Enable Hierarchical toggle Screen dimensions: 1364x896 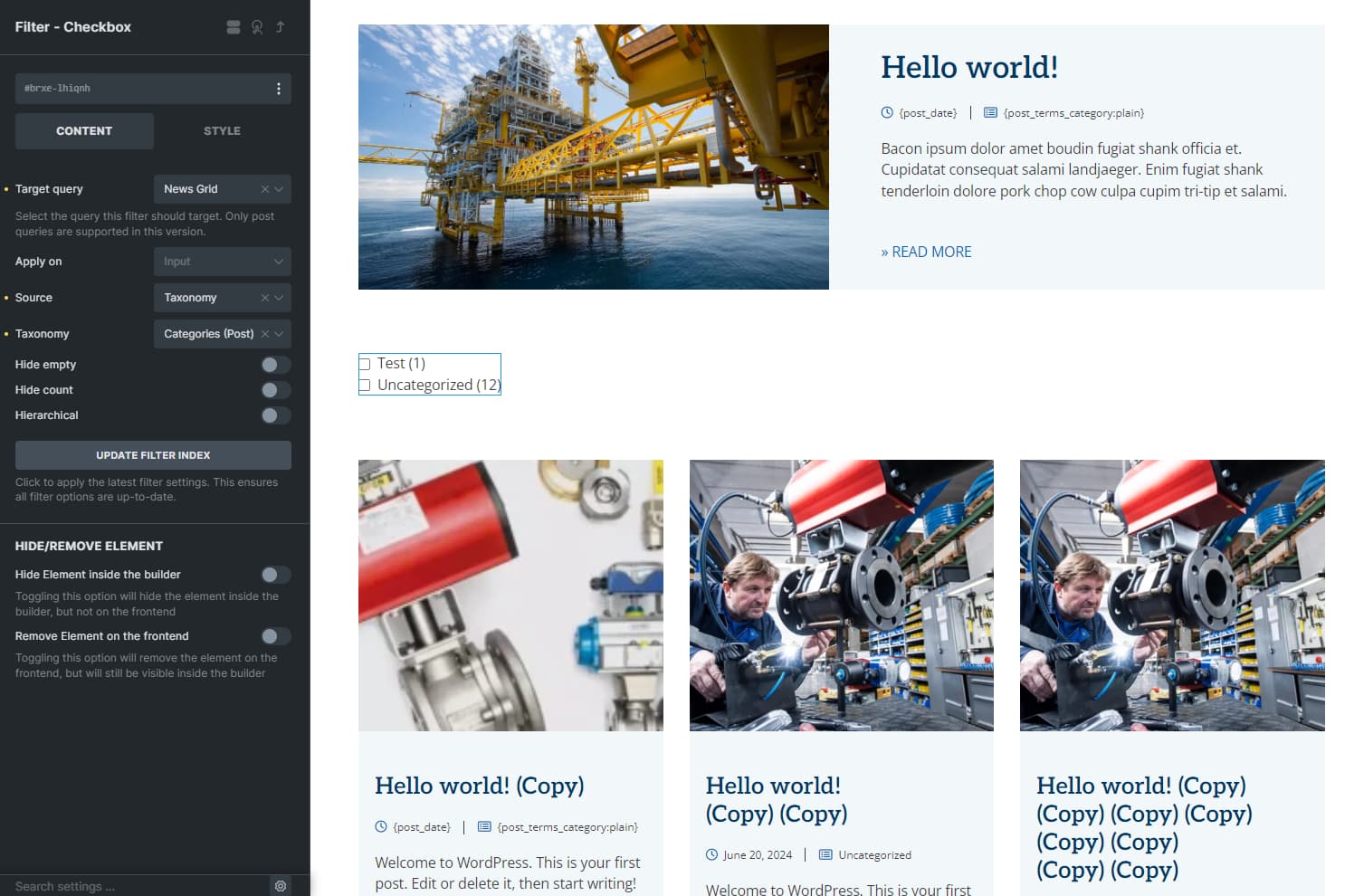(275, 415)
